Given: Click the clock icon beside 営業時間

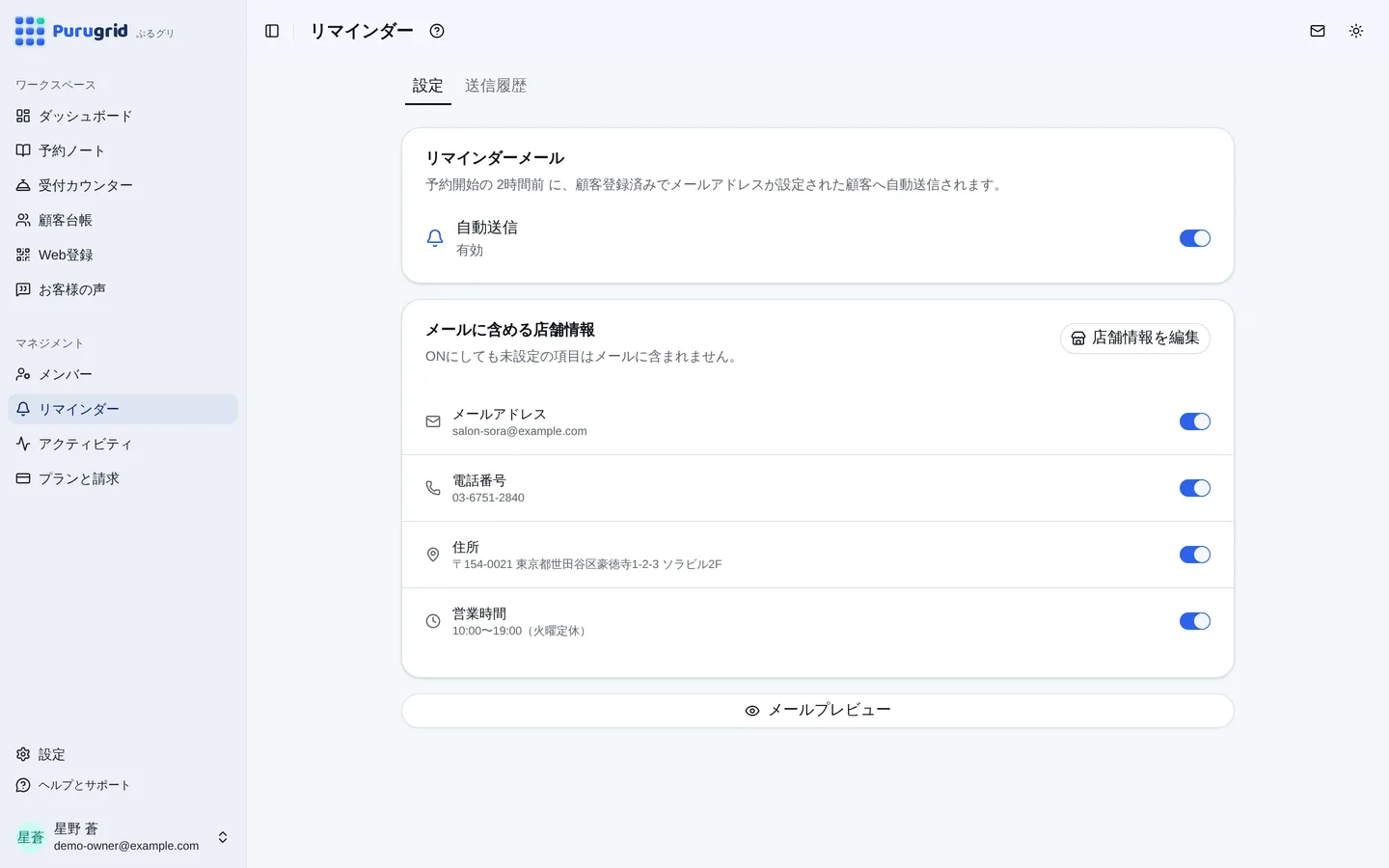Looking at the screenshot, I should click(x=433, y=621).
